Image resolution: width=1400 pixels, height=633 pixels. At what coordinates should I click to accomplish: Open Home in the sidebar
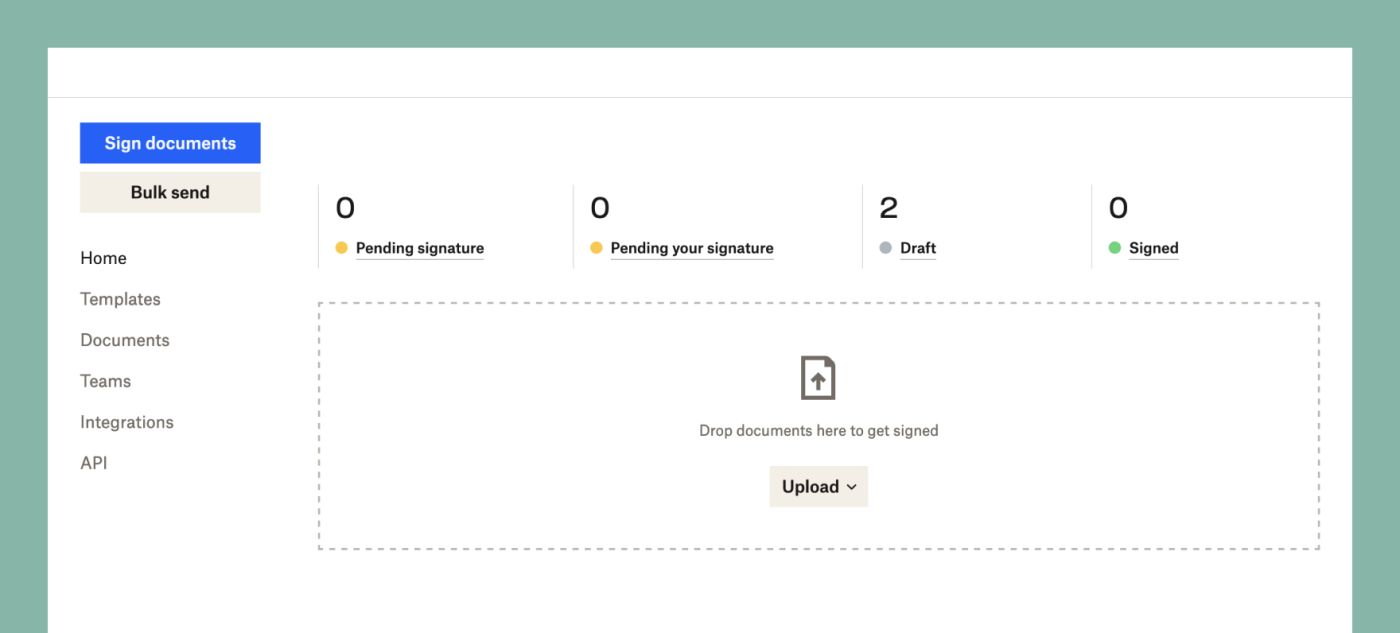(103, 258)
